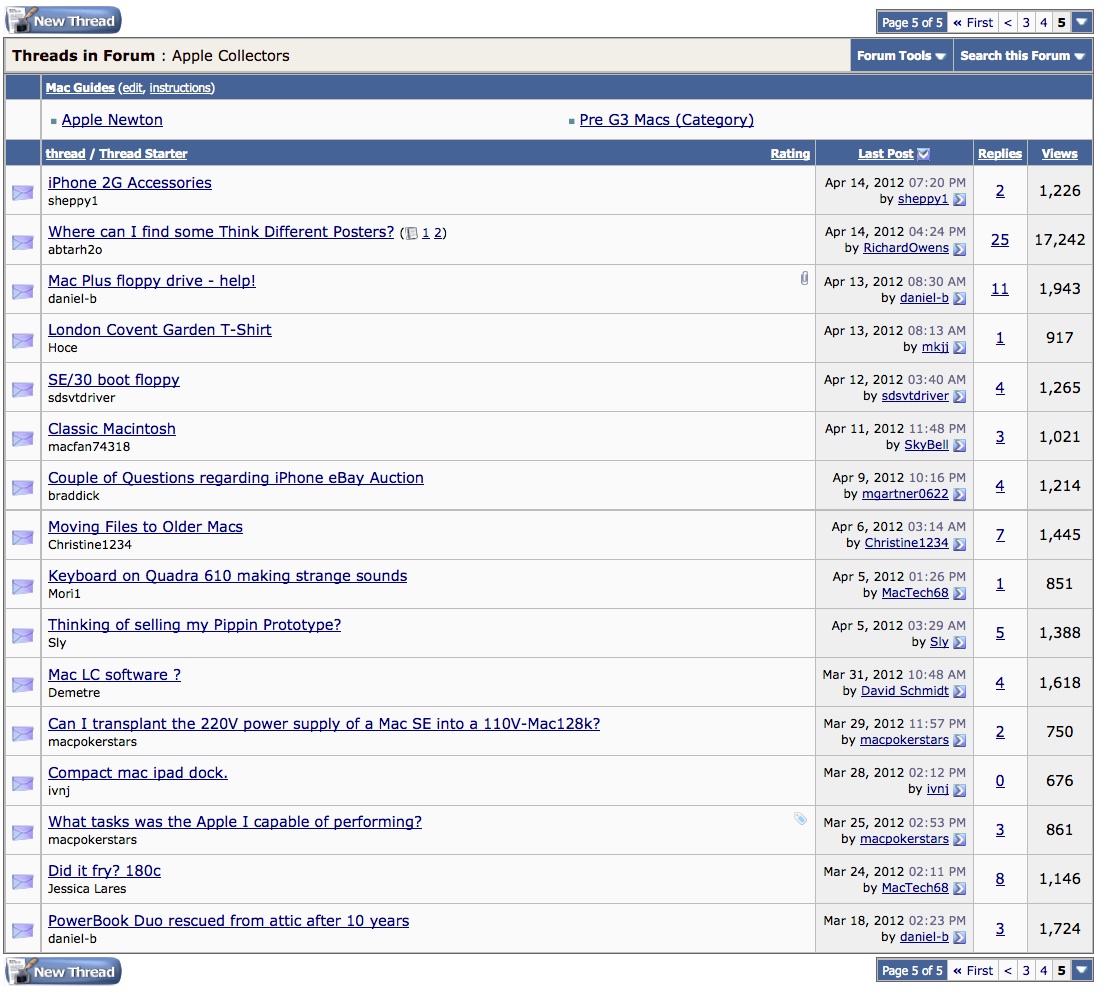The height and width of the screenshot is (1000, 1103).
Task: Click the multipage icon on Think Different Posters thread
Action: pyautogui.click(x=411, y=231)
